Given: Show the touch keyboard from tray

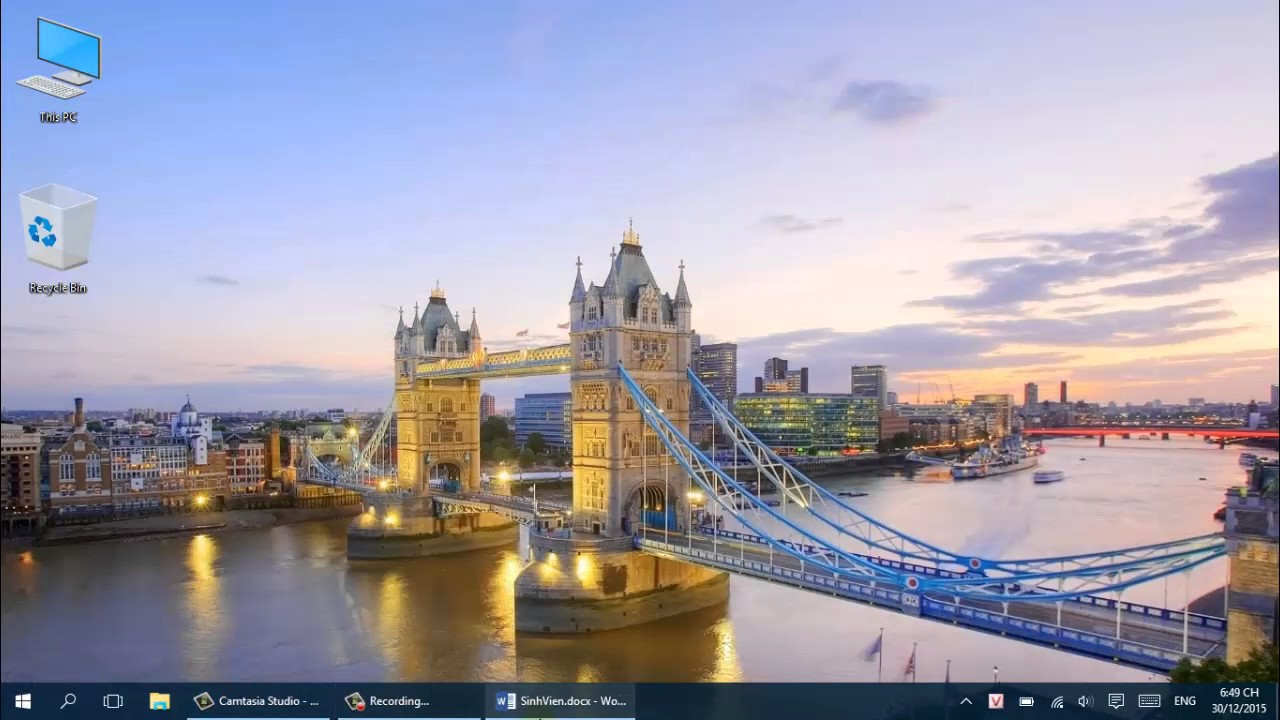Looking at the screenshot, I should [x=1149, y=701].
